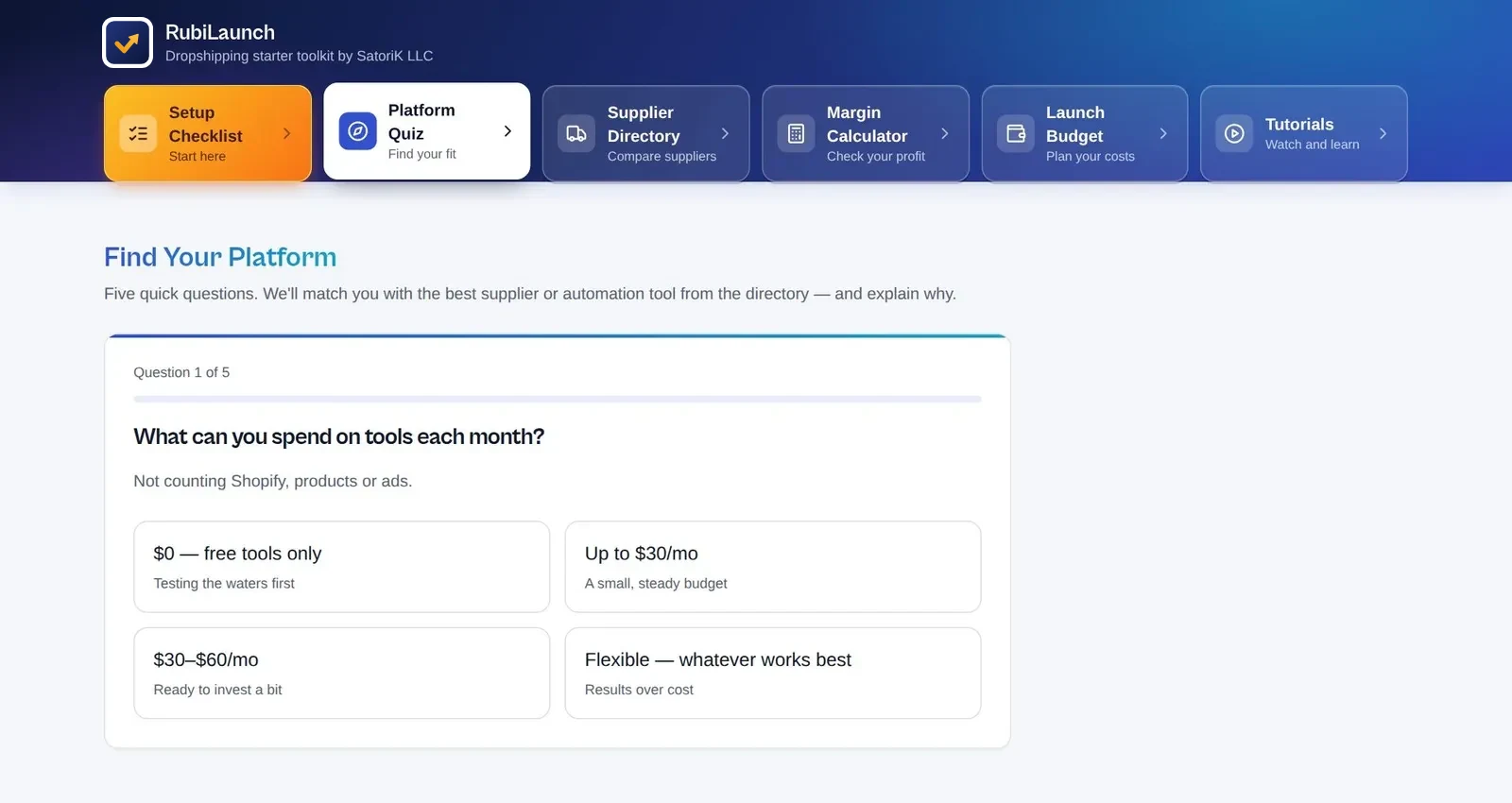The image size is (1512, 803).
Task: Open the Launch Budget tab
Action: [1085, 133]
